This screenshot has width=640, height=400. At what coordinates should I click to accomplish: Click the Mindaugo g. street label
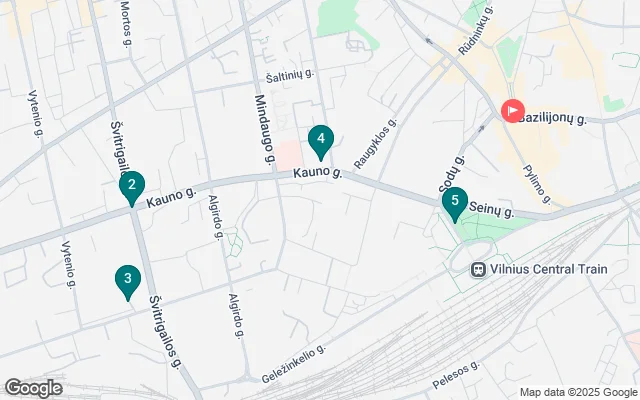coord(264,129)
